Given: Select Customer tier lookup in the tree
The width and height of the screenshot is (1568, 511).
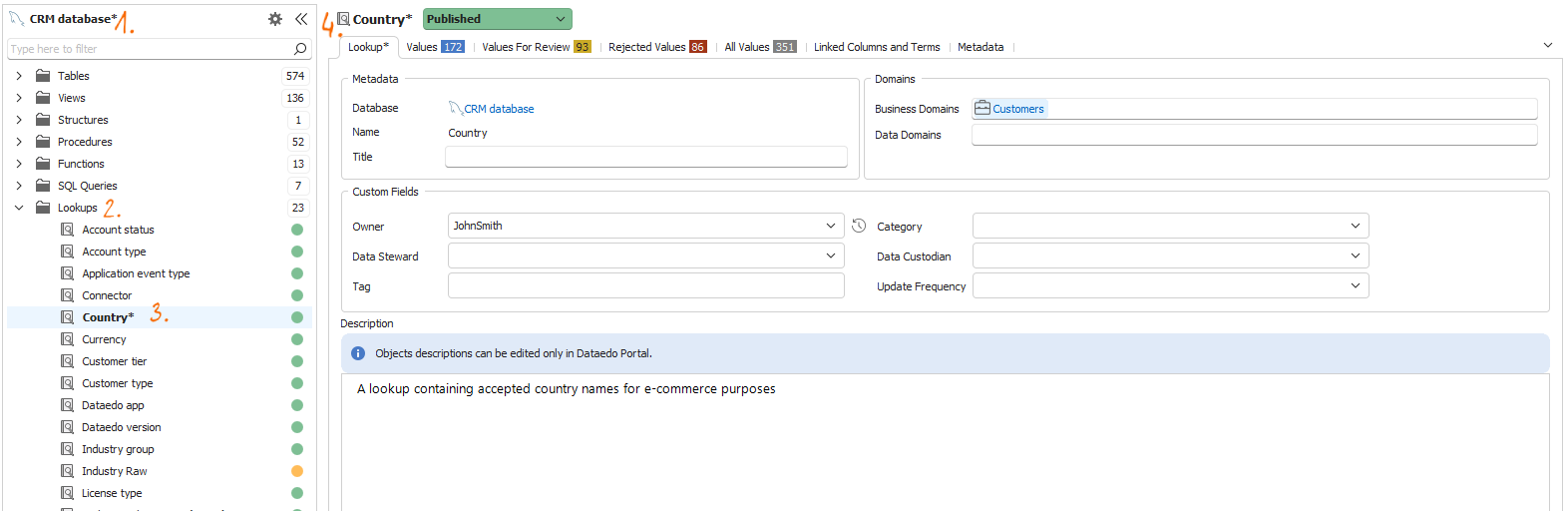Looking at the screenshot, I should [114, 361].
